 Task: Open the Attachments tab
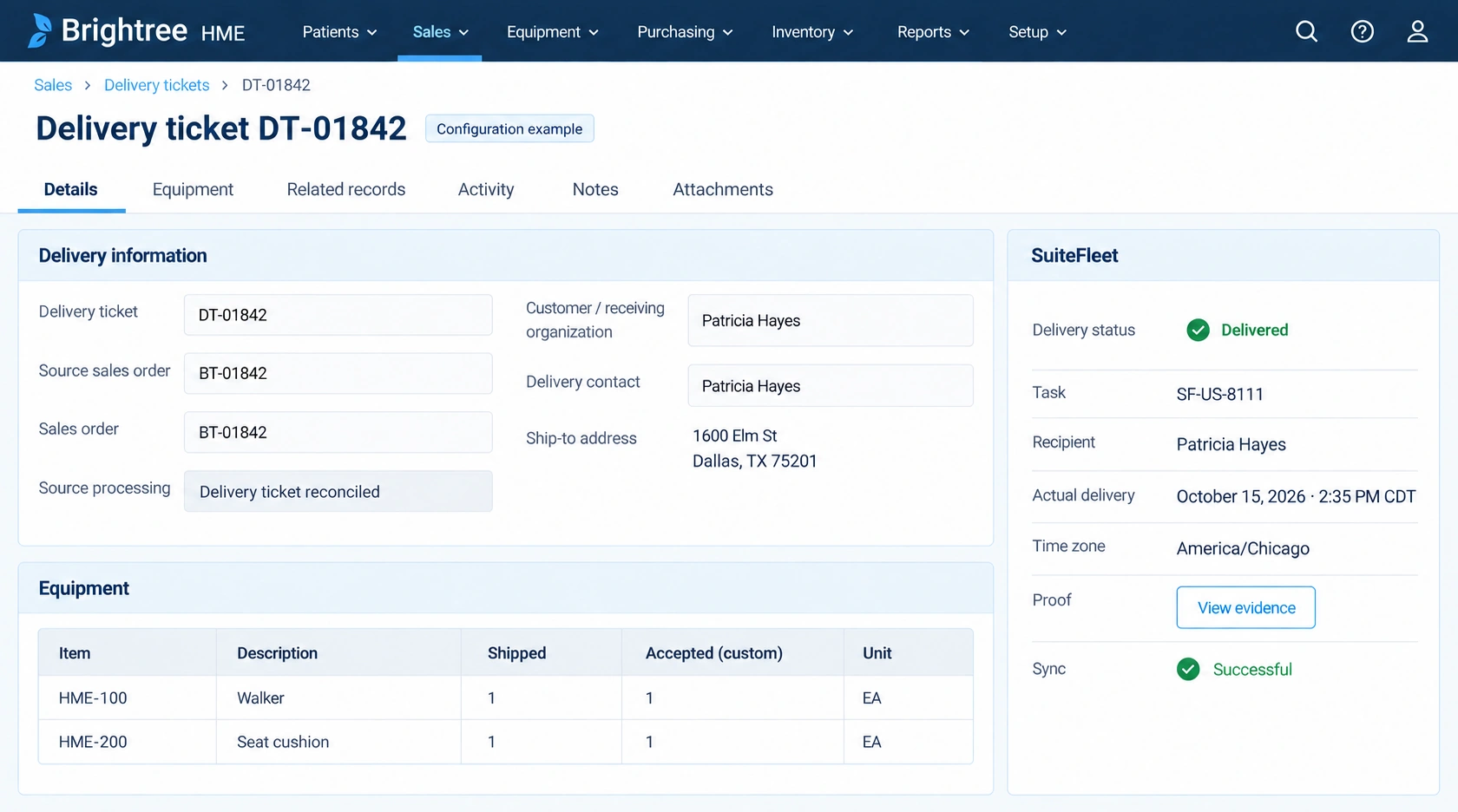point(723,189)
